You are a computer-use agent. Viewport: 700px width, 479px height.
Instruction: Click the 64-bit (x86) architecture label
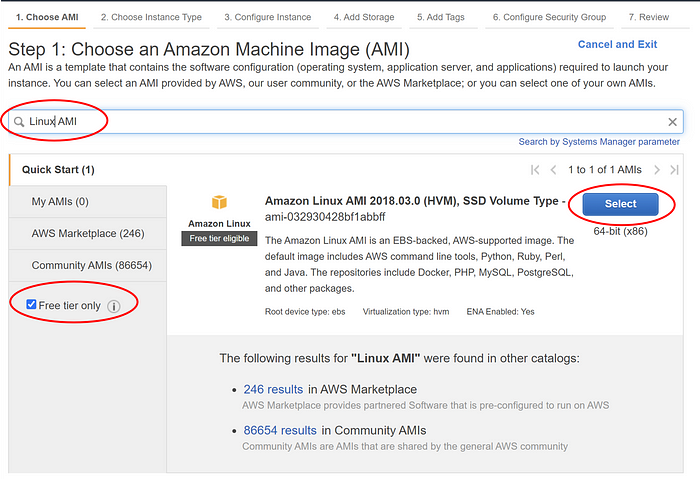(x=621, y=231)
